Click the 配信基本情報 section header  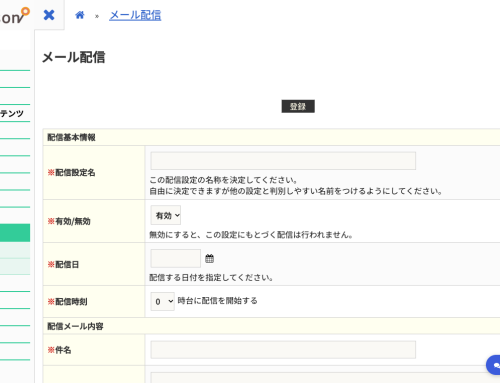(x=71, y=137)
